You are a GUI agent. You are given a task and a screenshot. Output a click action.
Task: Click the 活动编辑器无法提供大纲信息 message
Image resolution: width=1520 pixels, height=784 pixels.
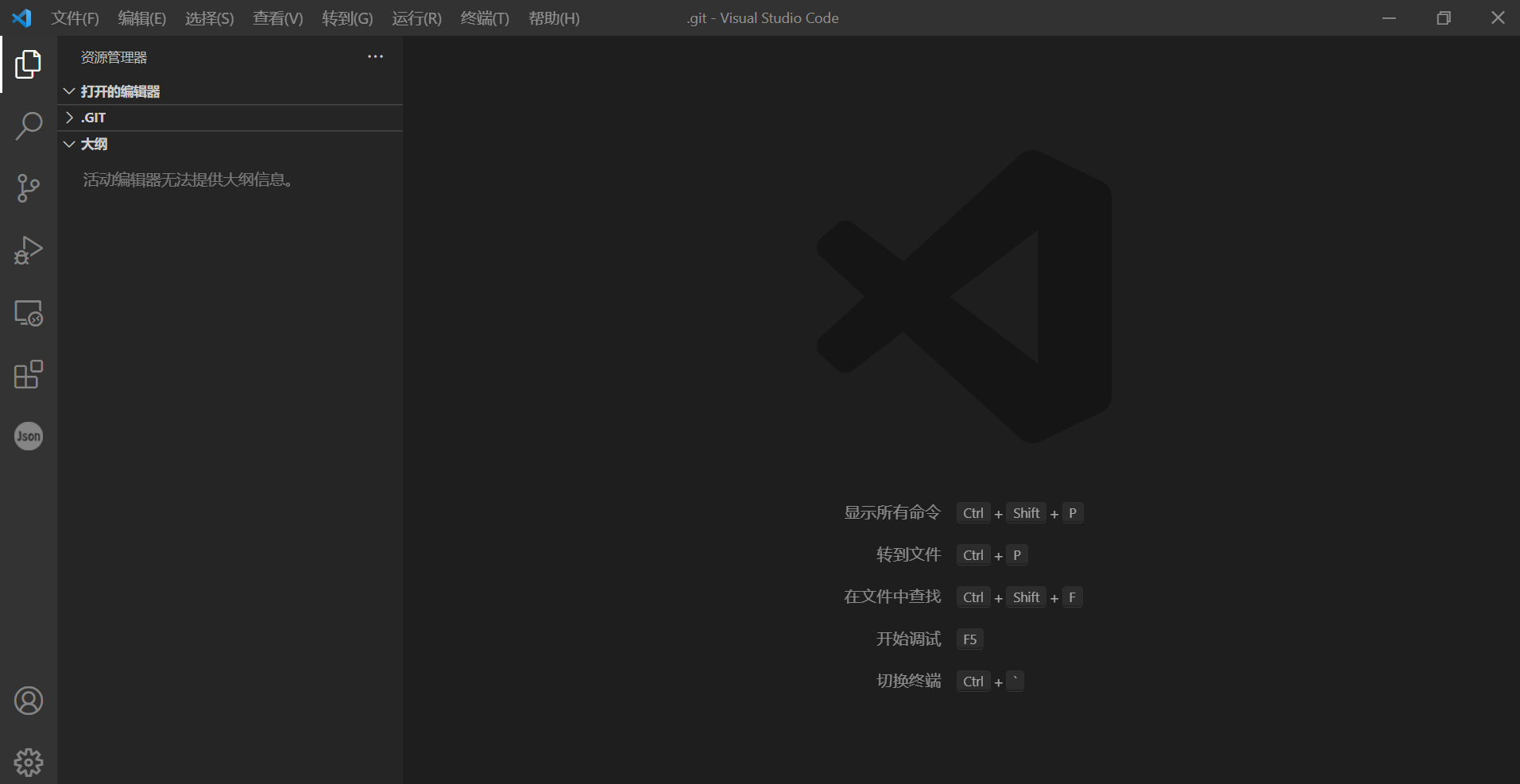pyautogui.click(x=188, y=180)
